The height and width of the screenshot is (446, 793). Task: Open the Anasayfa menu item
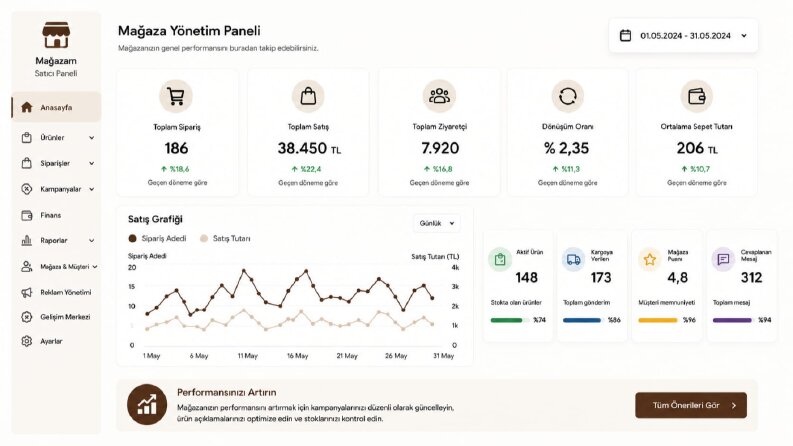[x=56, y=107]
